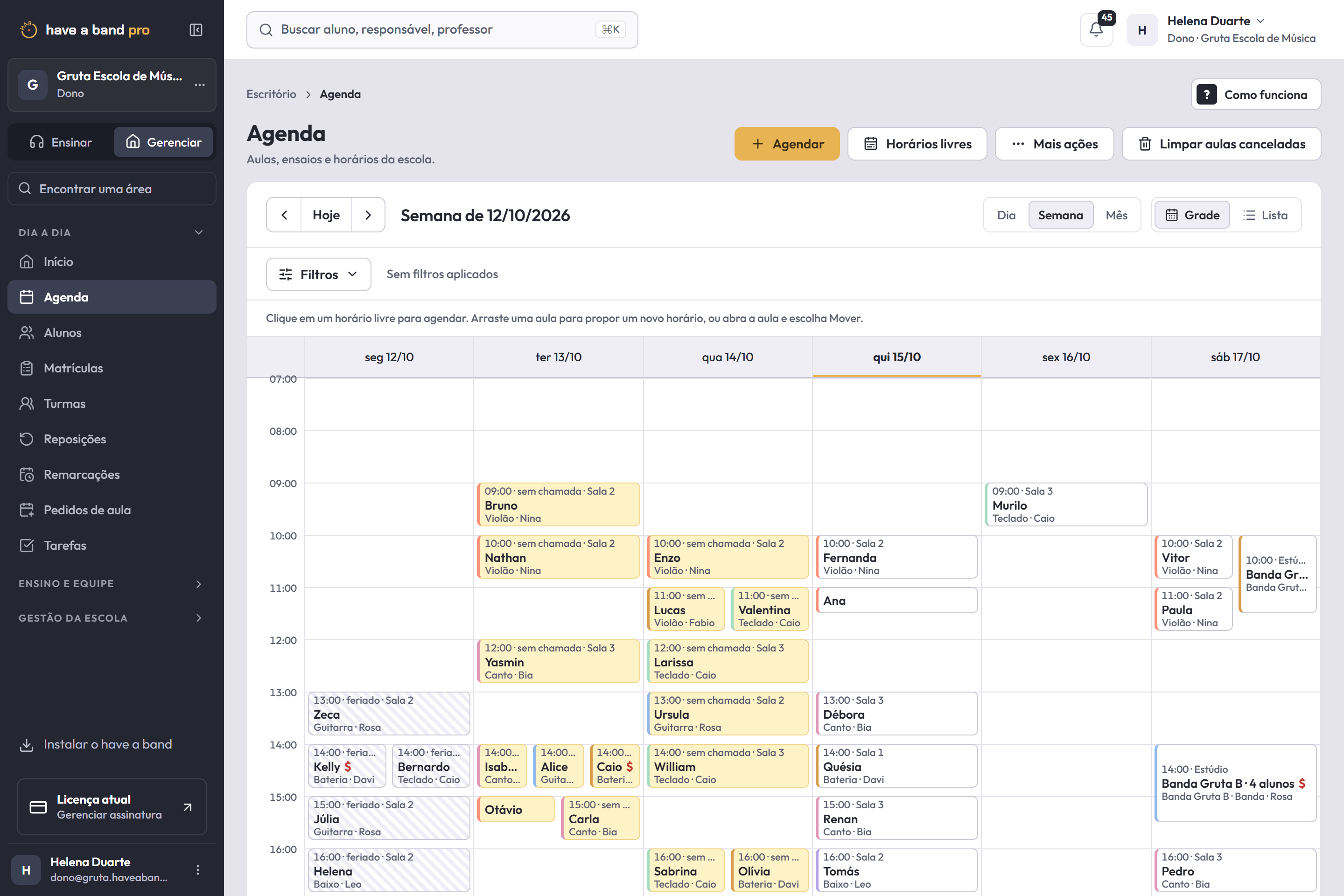This screenshot has width=1344, height=896.
Task: Open Remarcações section
Action: [112, 474]
